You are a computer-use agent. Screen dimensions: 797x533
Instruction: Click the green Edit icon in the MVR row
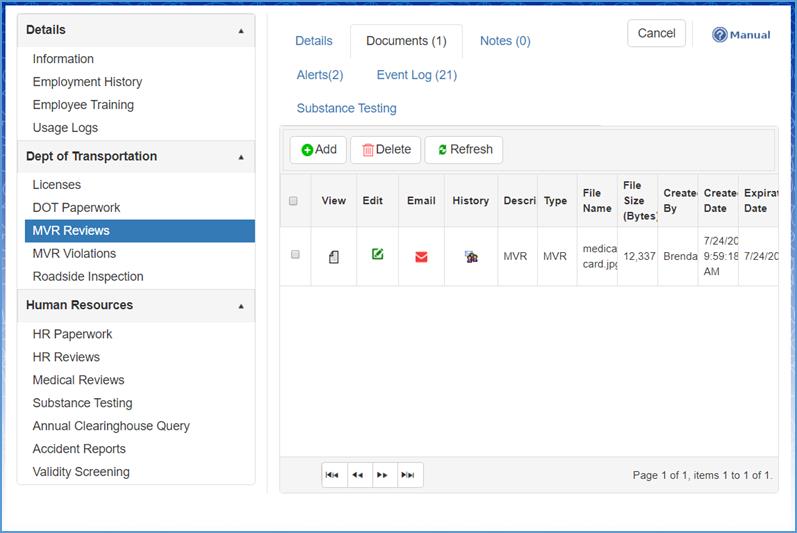pos(377,256)
